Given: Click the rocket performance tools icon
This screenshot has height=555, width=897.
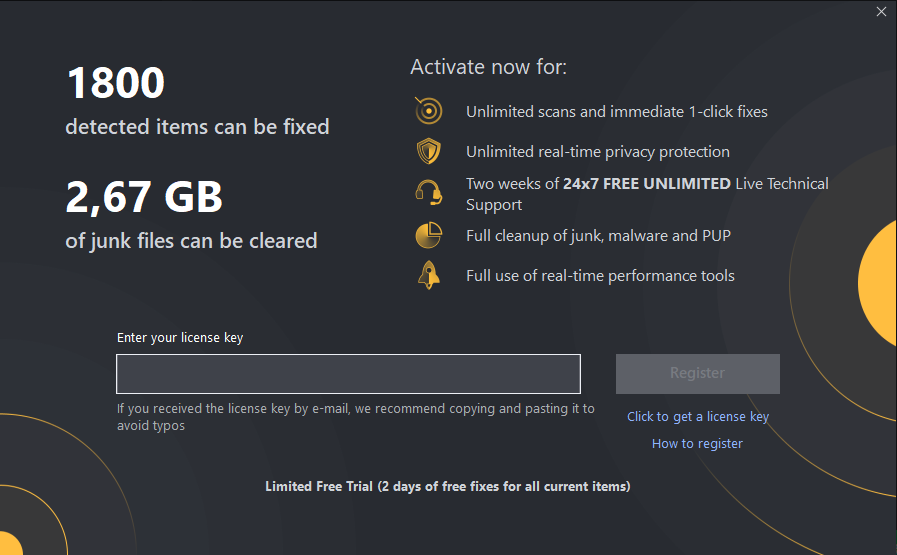Looking at the screenshot, I should point(428,275).
